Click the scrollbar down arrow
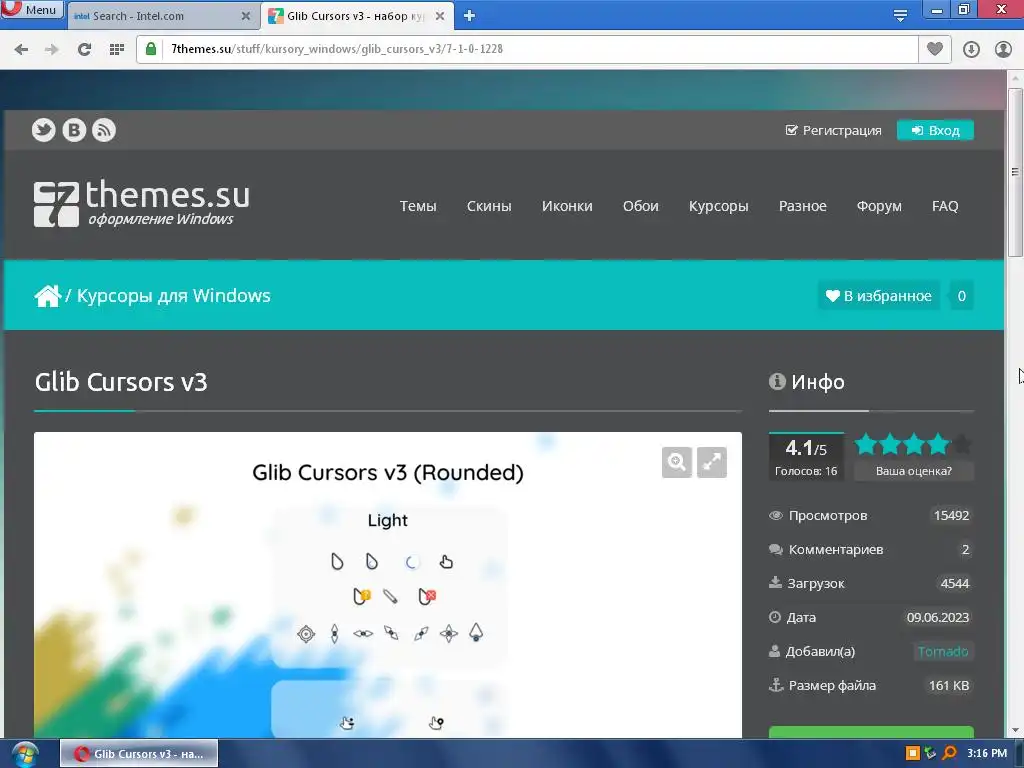This screenshot has width=1024, height=768. pos(1015,730)
